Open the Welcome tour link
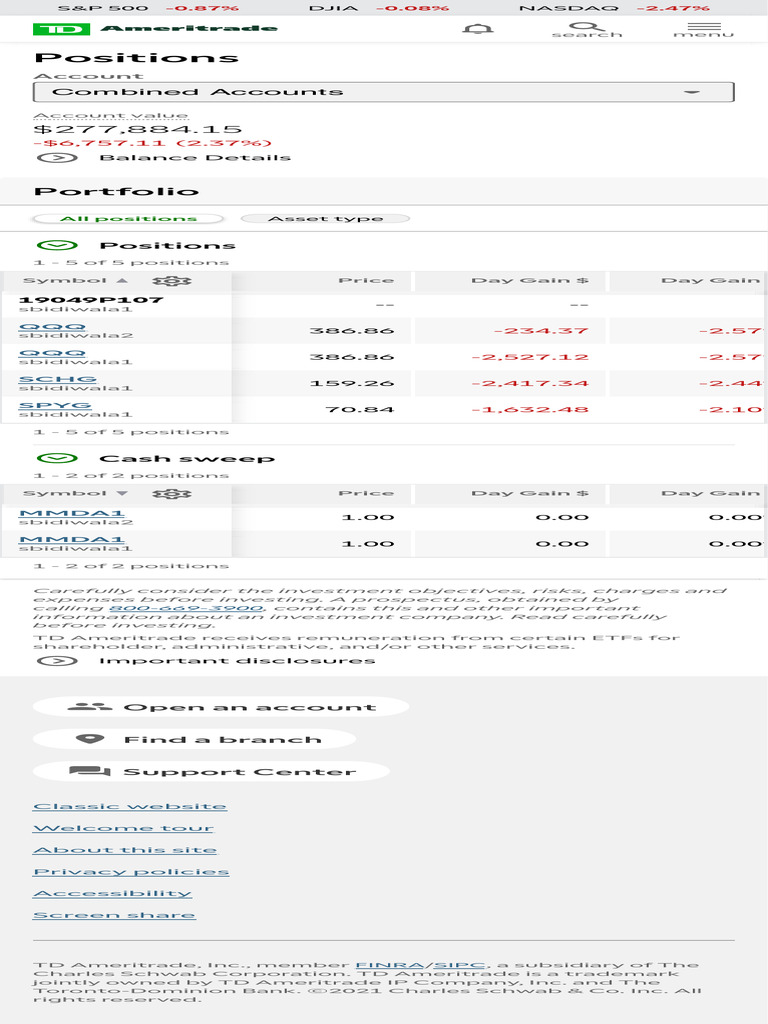768x1024 pixels. point(123,828)
